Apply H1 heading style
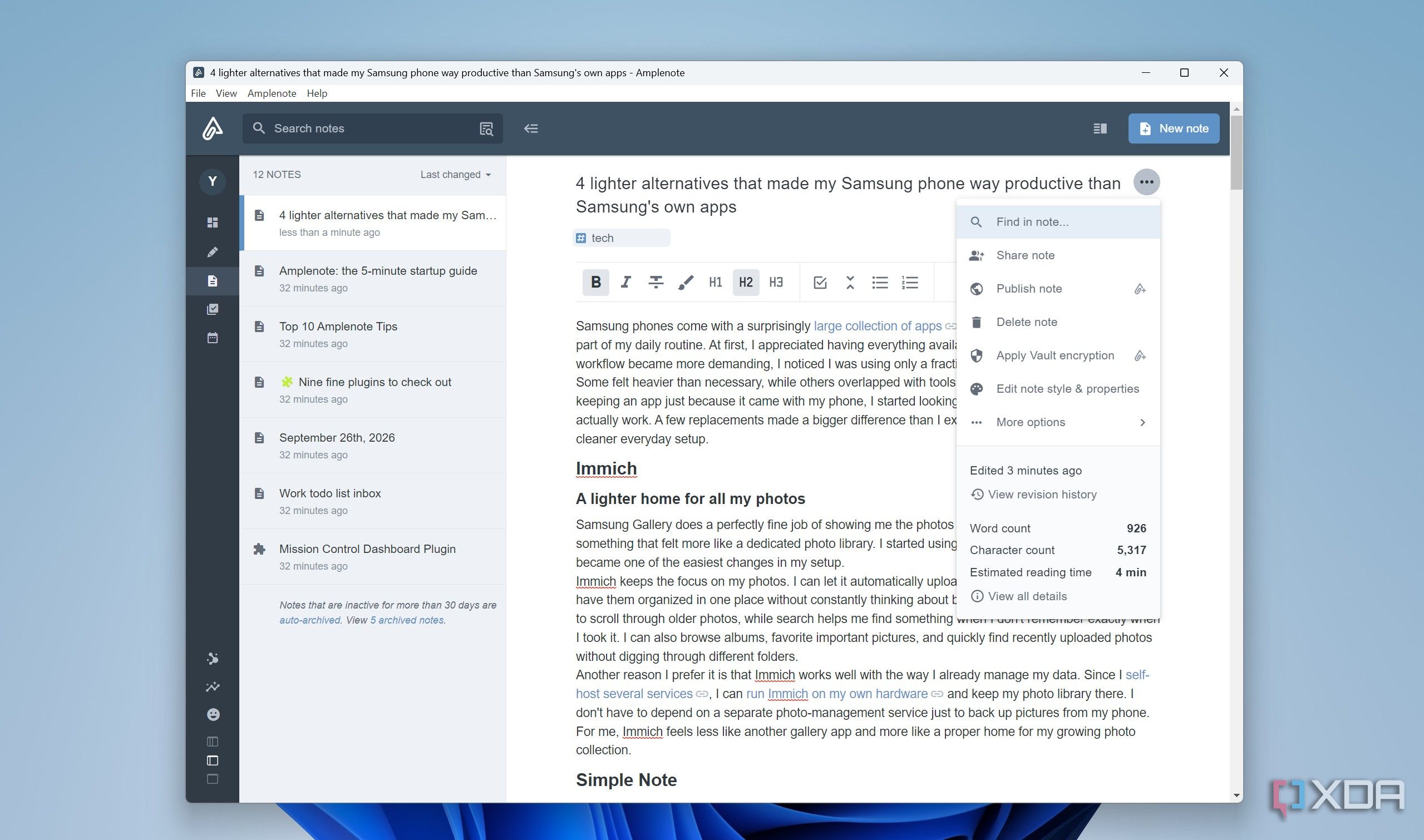This screenshot has width=1424, height=840. [x=715, y=282]
